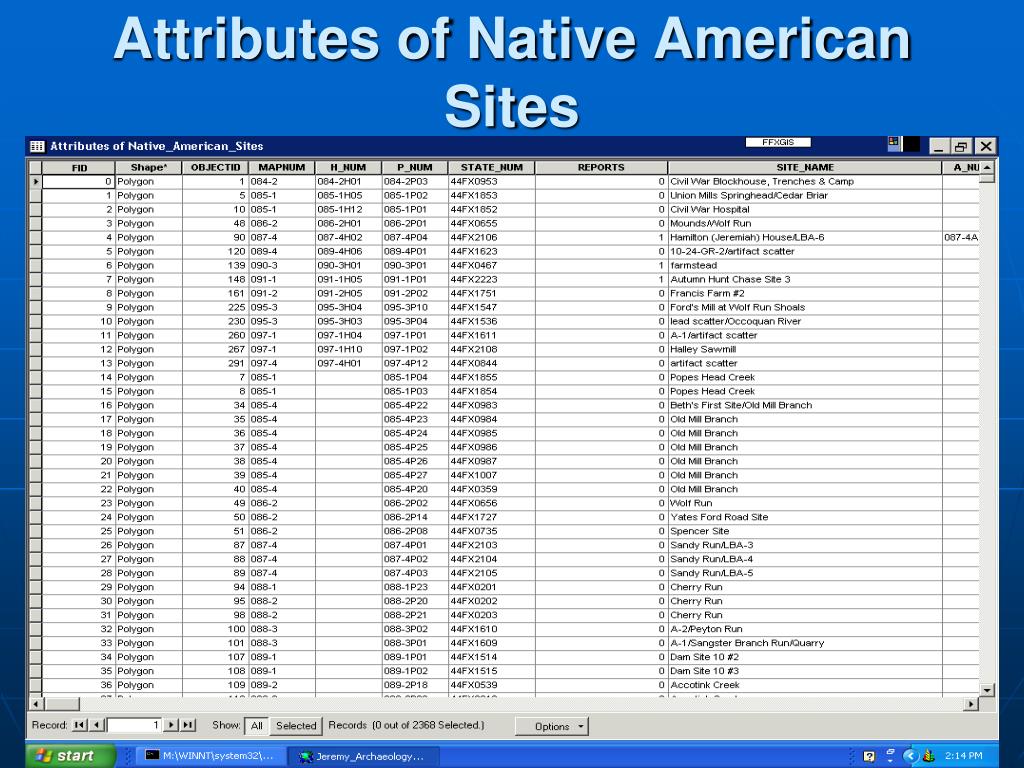The height and width of the screenshot is (768, 1024).
Task: Click the record number input field
Action: (x=134, y=725)
